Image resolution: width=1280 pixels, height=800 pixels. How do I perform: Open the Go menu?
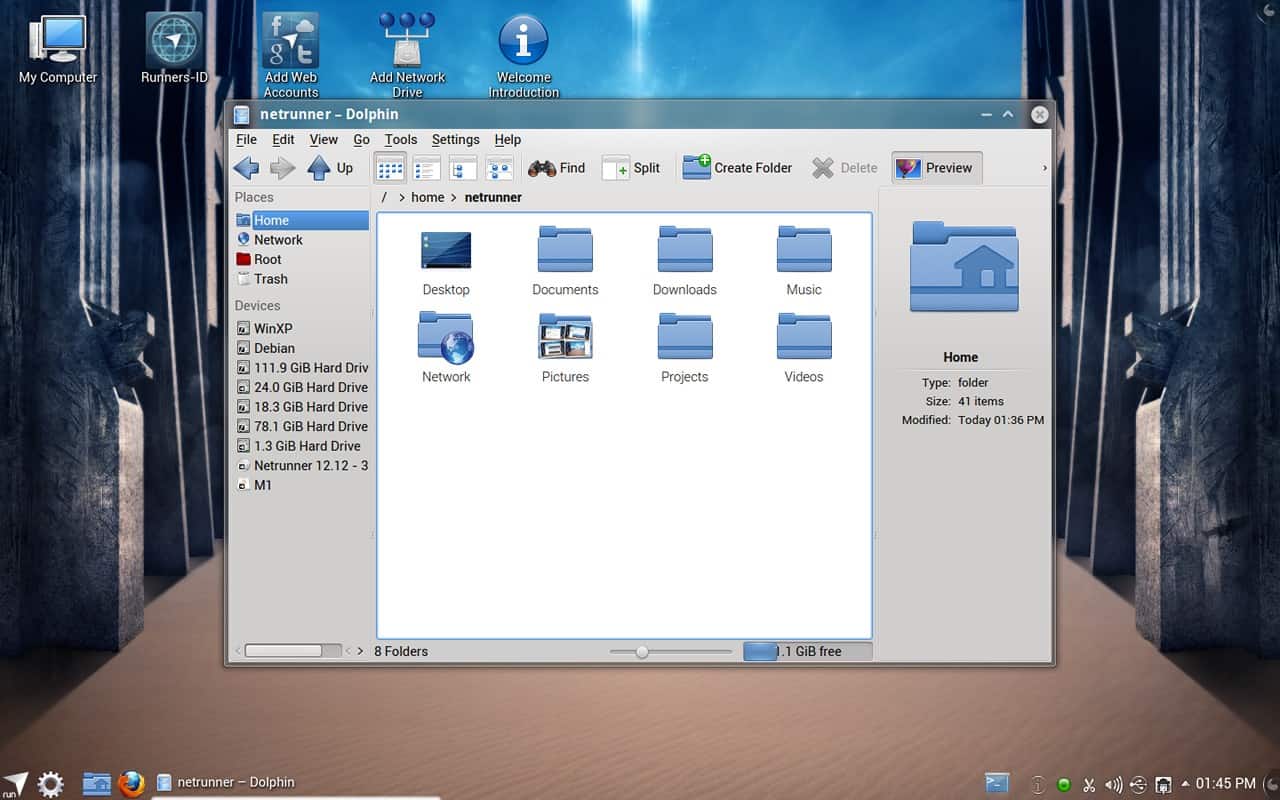click(x=361, y=140)
